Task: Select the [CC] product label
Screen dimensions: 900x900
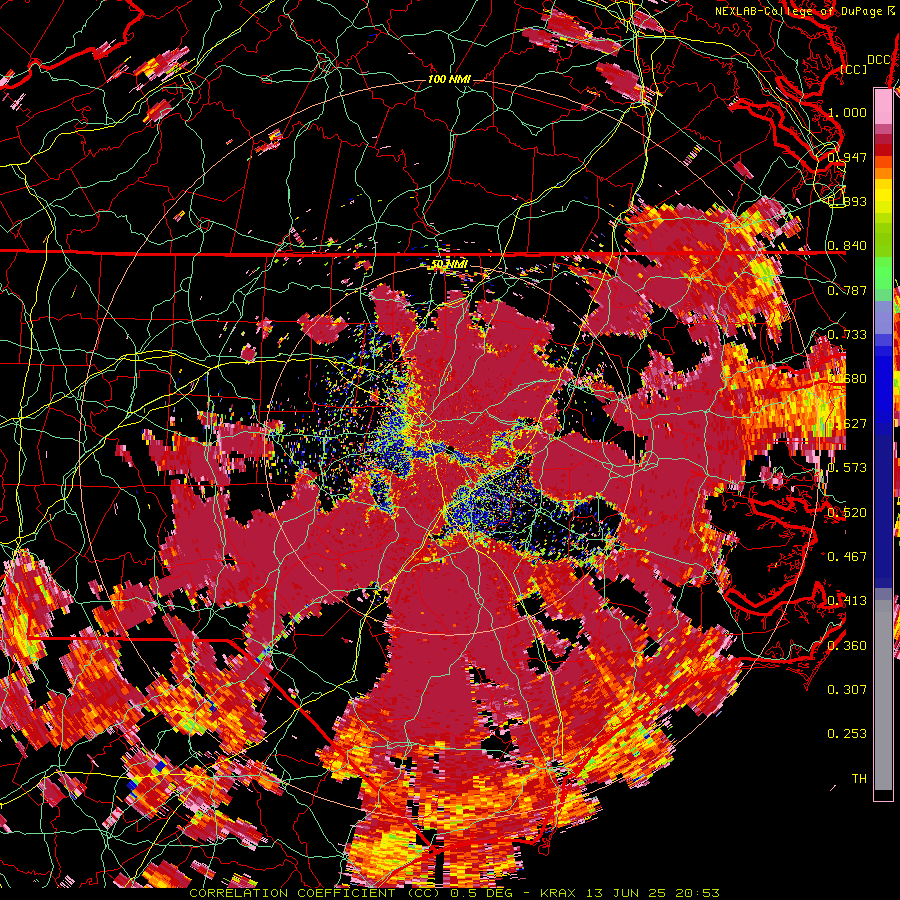Action: coord(854,69)
